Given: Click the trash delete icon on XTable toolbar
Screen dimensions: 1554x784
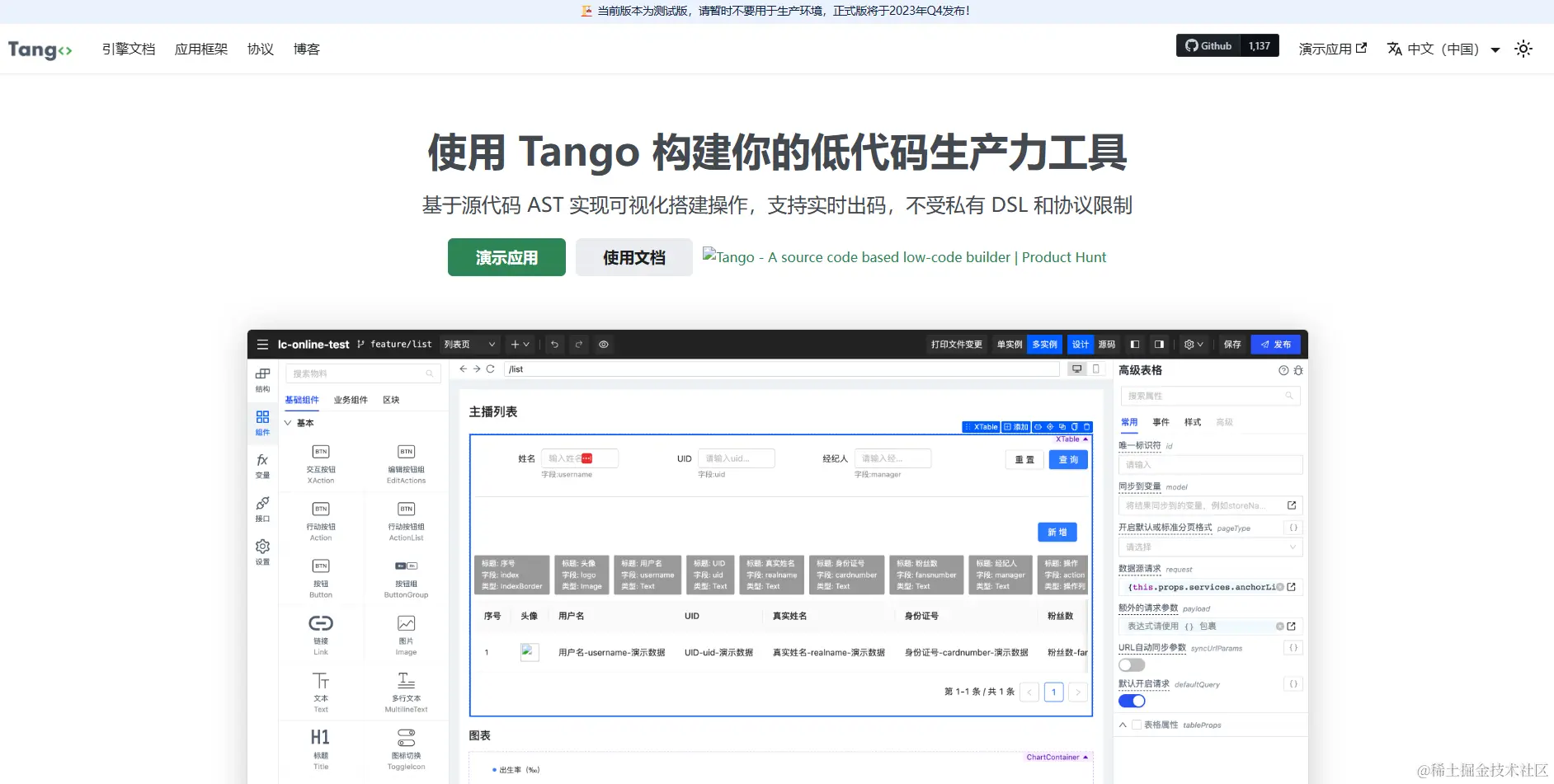Looking at the screenshot, I should point(1087,427).
